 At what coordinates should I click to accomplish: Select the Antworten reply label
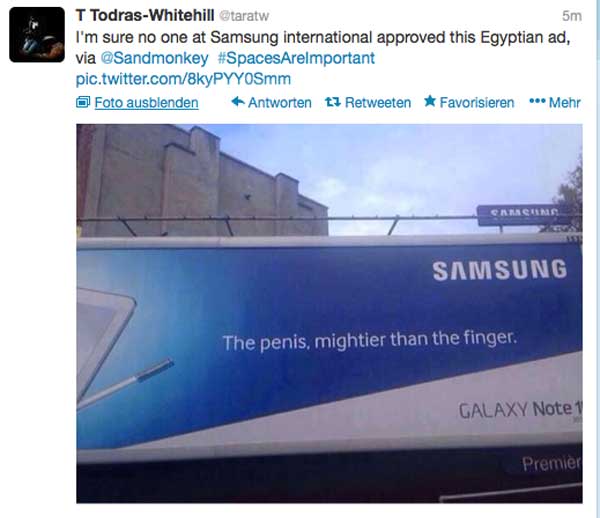coord(280,103)
